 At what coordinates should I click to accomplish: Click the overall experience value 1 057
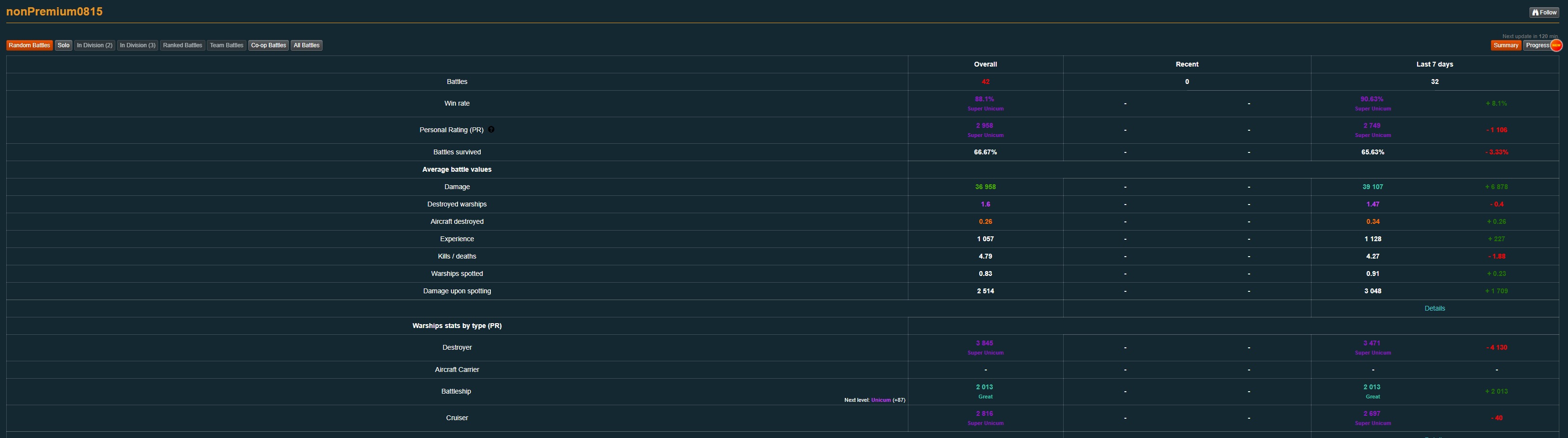[x=986, y=239]
